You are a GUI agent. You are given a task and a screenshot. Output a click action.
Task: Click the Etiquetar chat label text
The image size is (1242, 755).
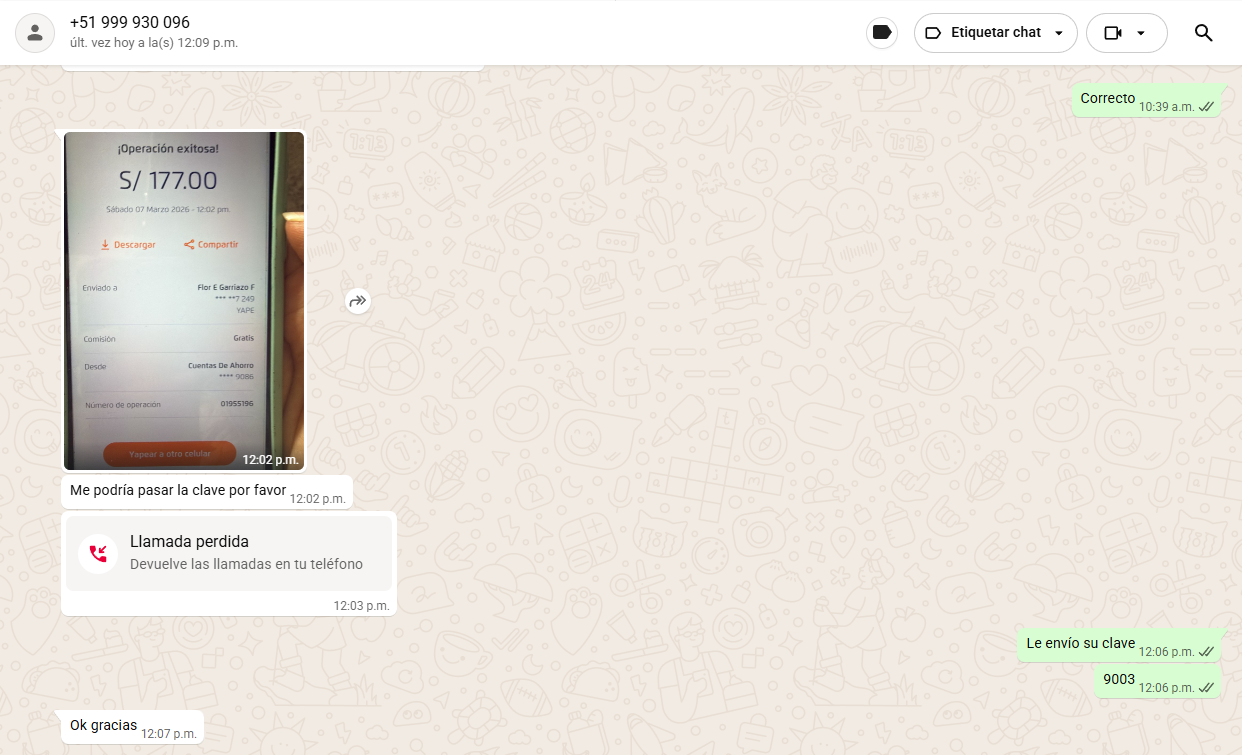(x=995, y=33)
